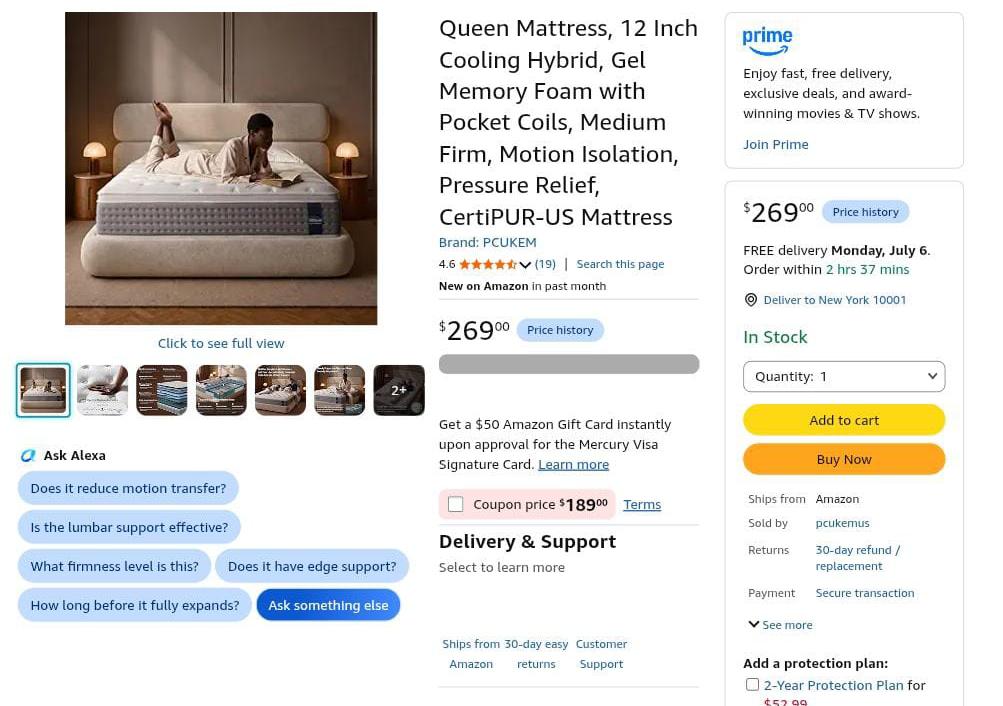Click the orange star rating icons
This screenshot has height=706, width=1003.
pos(488,264)
